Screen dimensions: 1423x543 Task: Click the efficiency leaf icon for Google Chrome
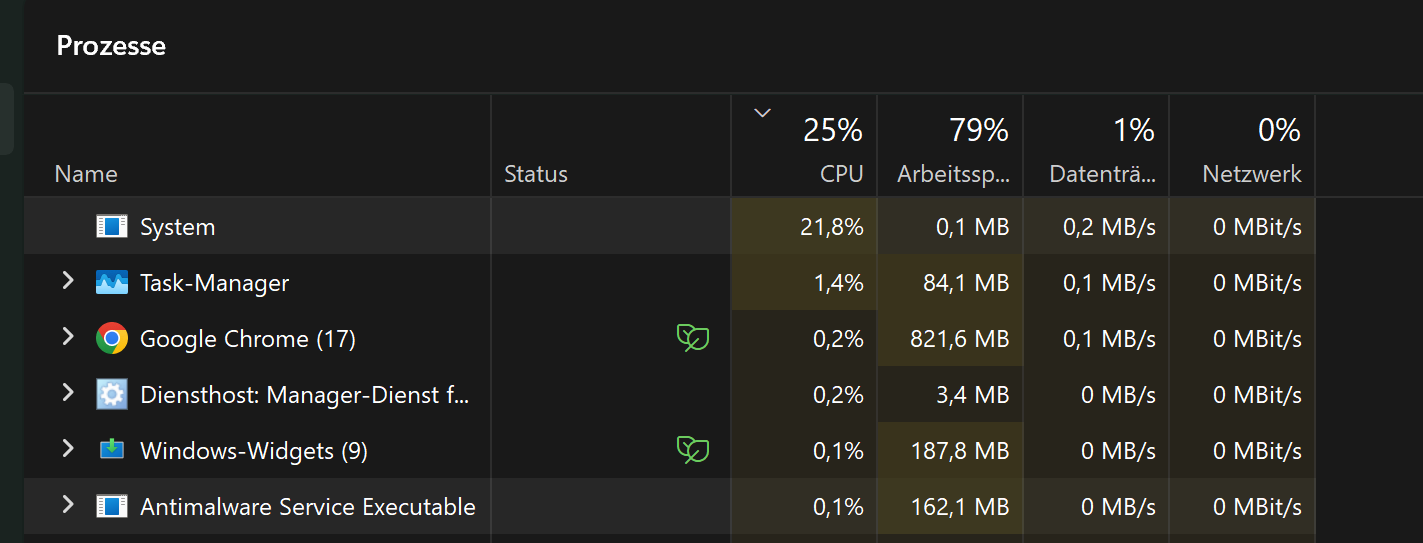tap(692, 339)
